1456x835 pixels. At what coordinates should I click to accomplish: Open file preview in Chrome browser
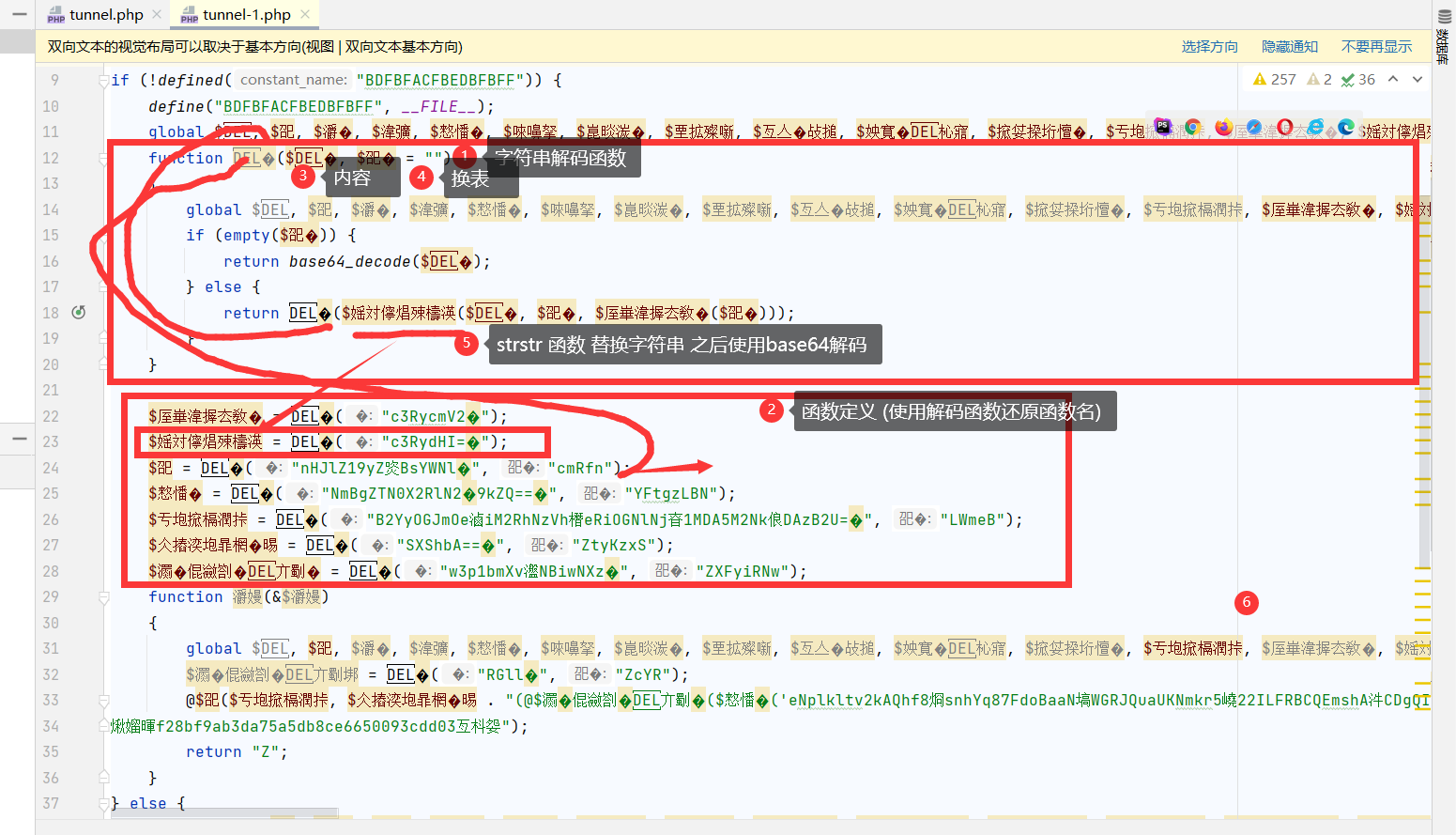click(1193, 127)
